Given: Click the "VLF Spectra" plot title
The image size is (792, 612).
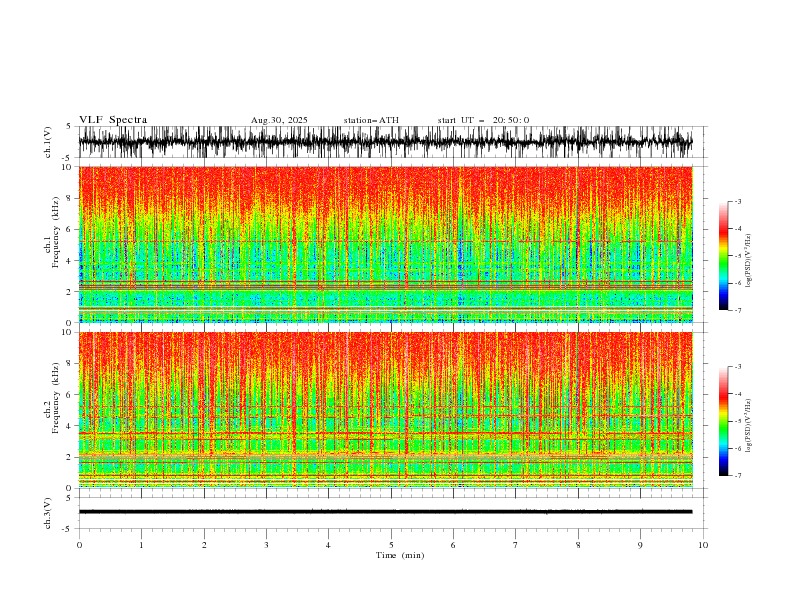Looking at the screenshot, I should tap(113, 120).
